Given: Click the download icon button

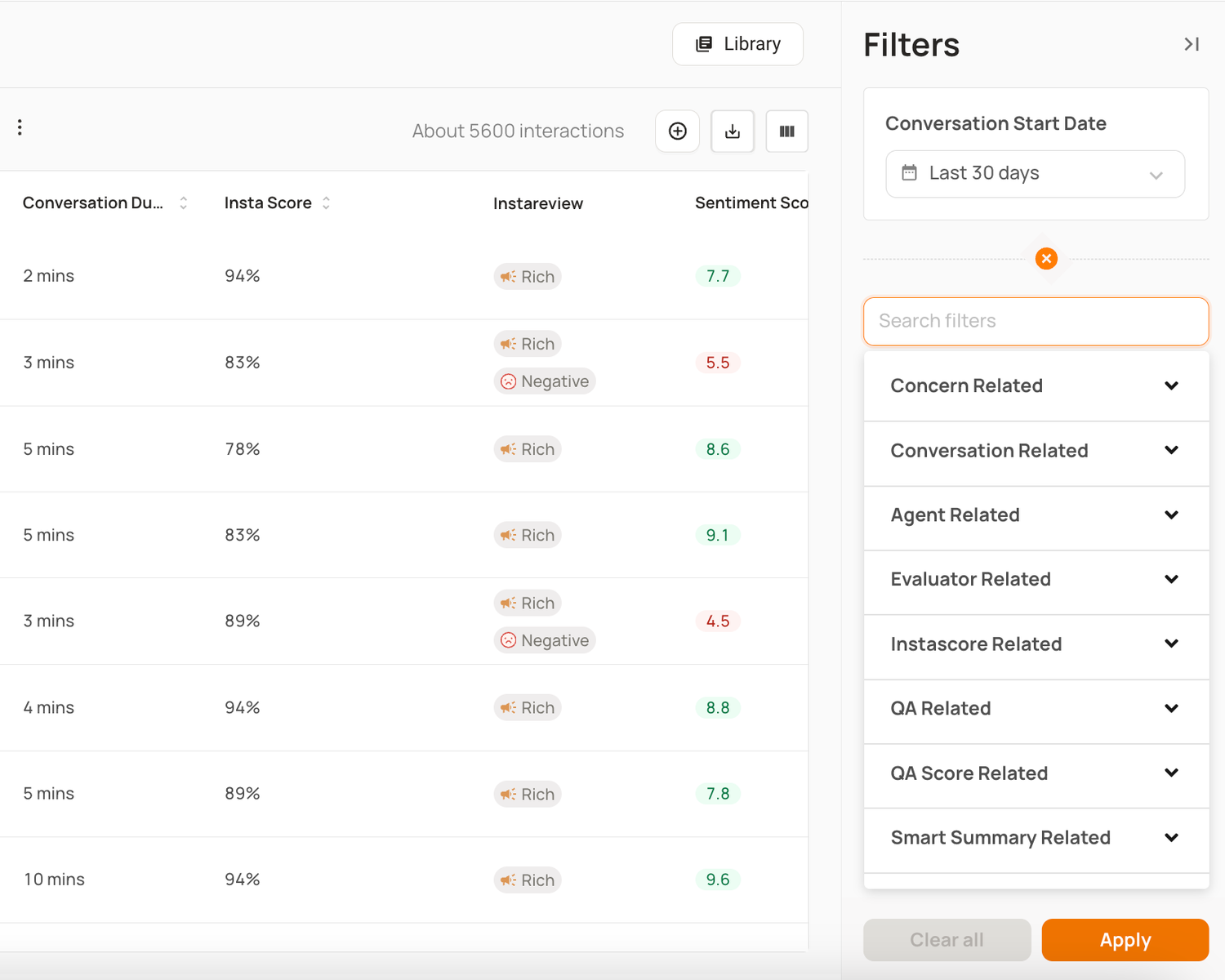Looking at the screenshot, I should coord(733,131).
